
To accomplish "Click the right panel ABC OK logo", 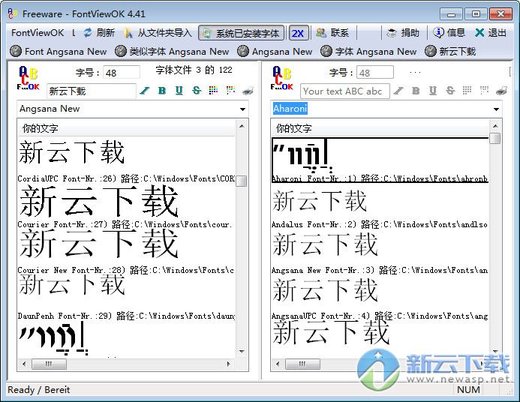I will click(282, 78).
